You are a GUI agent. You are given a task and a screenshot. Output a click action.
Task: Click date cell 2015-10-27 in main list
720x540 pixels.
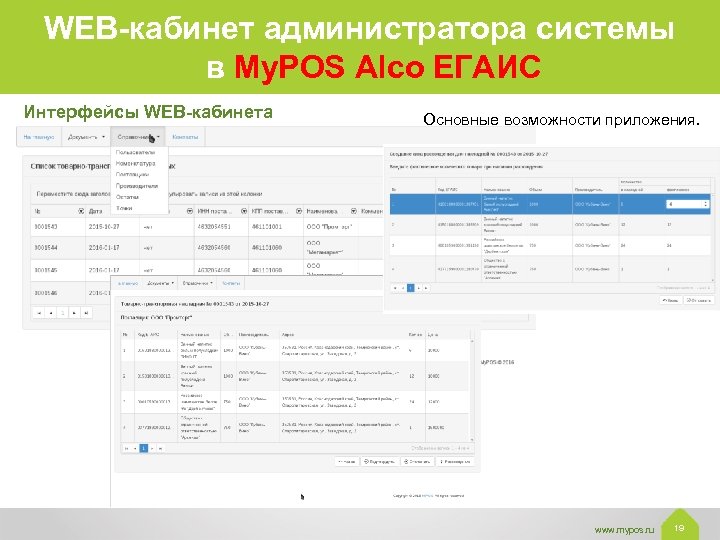(104, 227)
